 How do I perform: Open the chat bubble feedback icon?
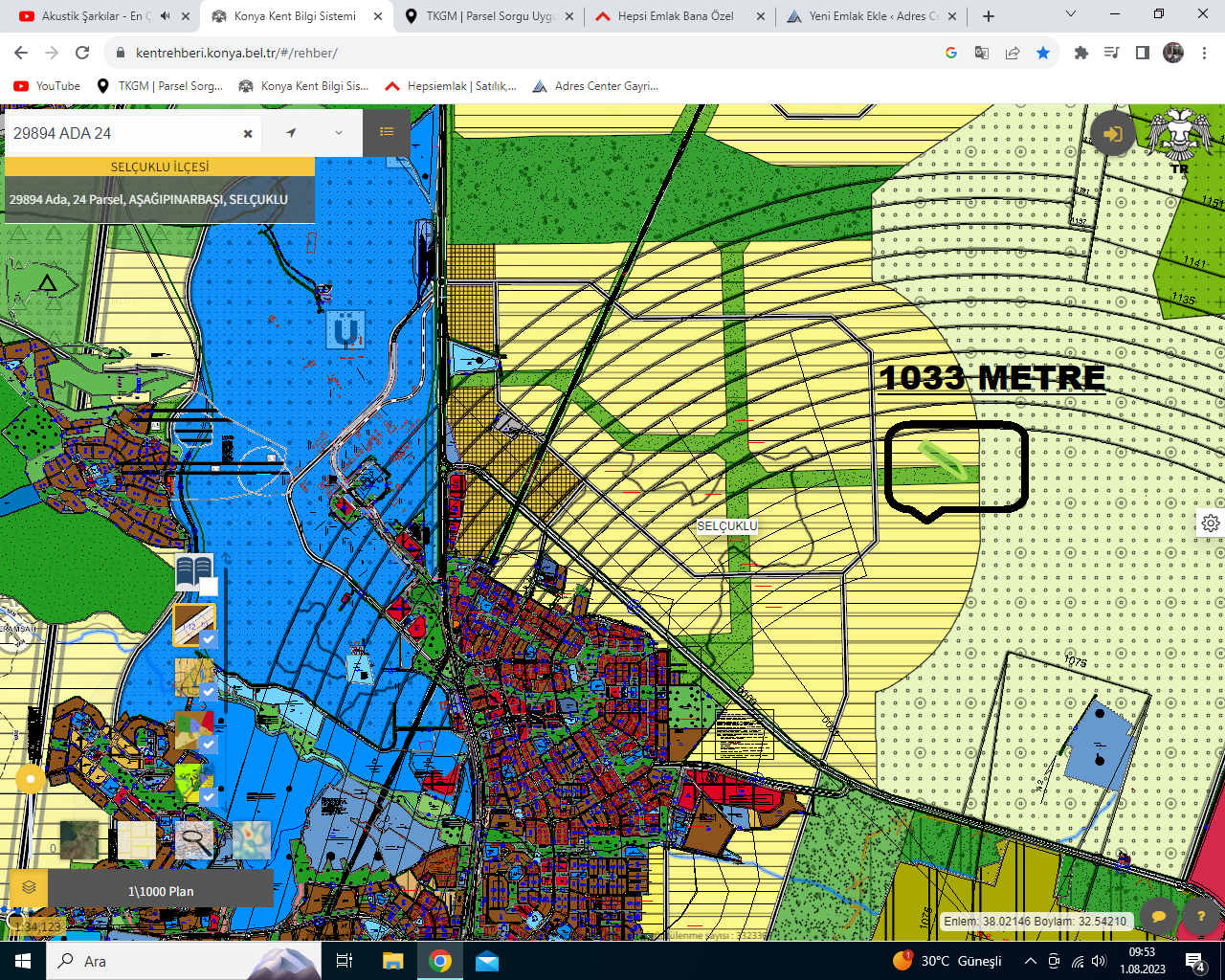[1159, 916]
